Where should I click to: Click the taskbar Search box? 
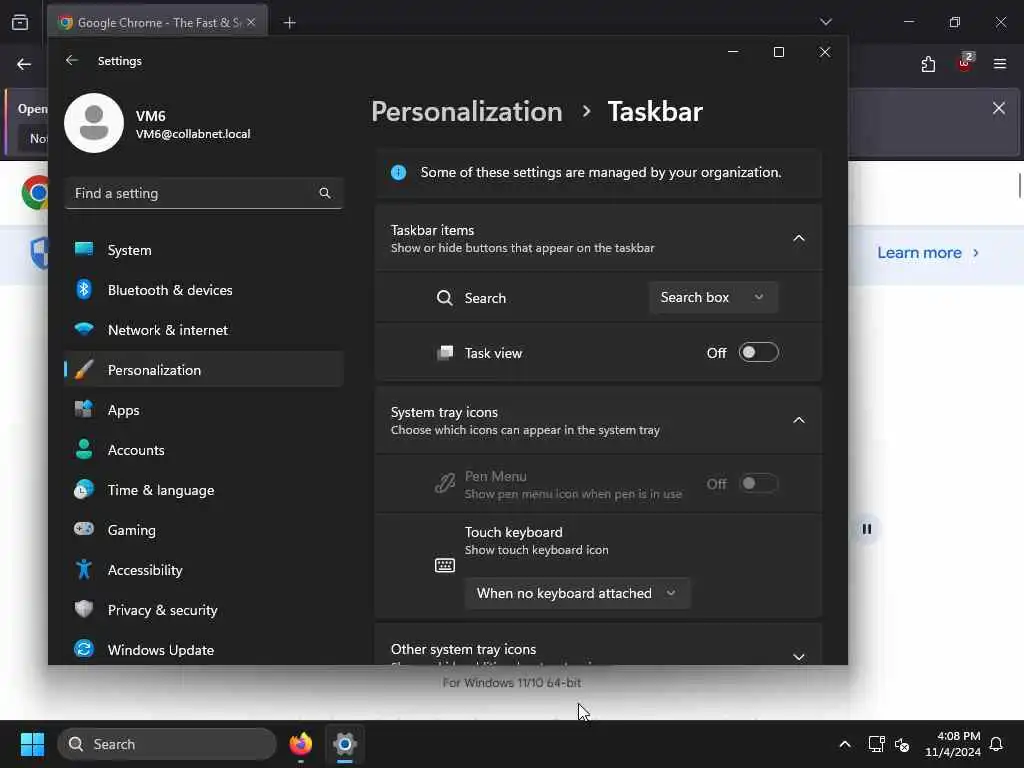[167, 744]
